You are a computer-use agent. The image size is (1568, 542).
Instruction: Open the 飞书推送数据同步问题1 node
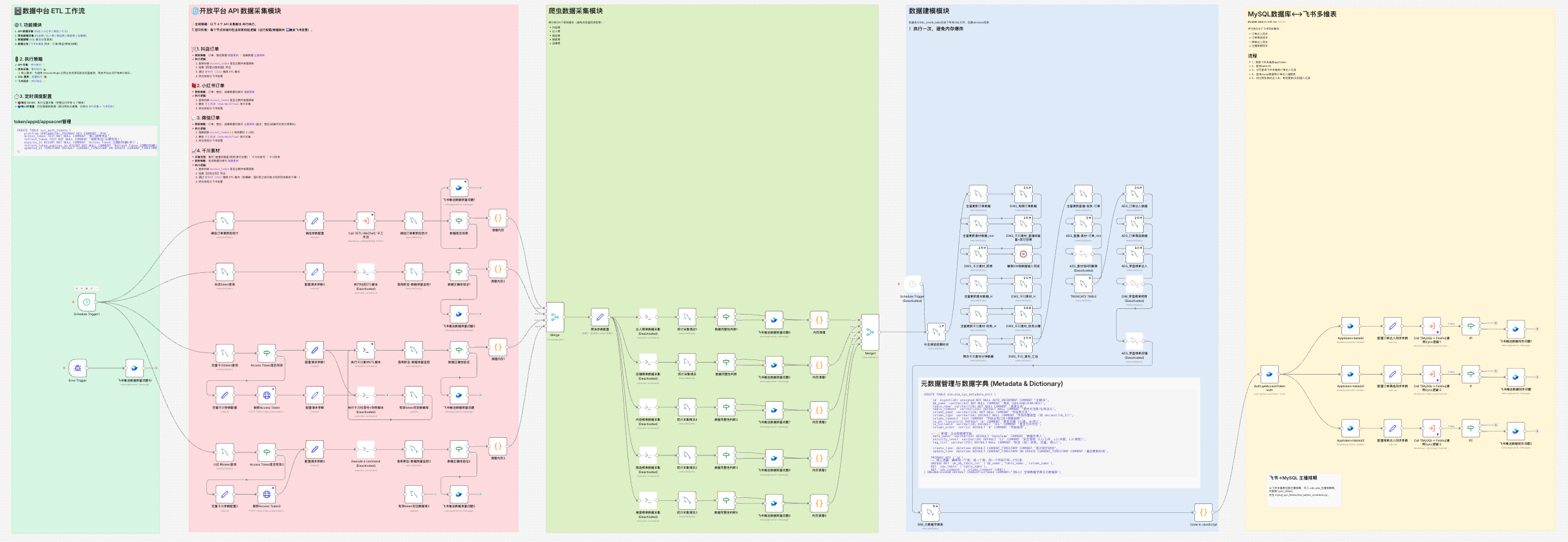[x=1516, y=329]
